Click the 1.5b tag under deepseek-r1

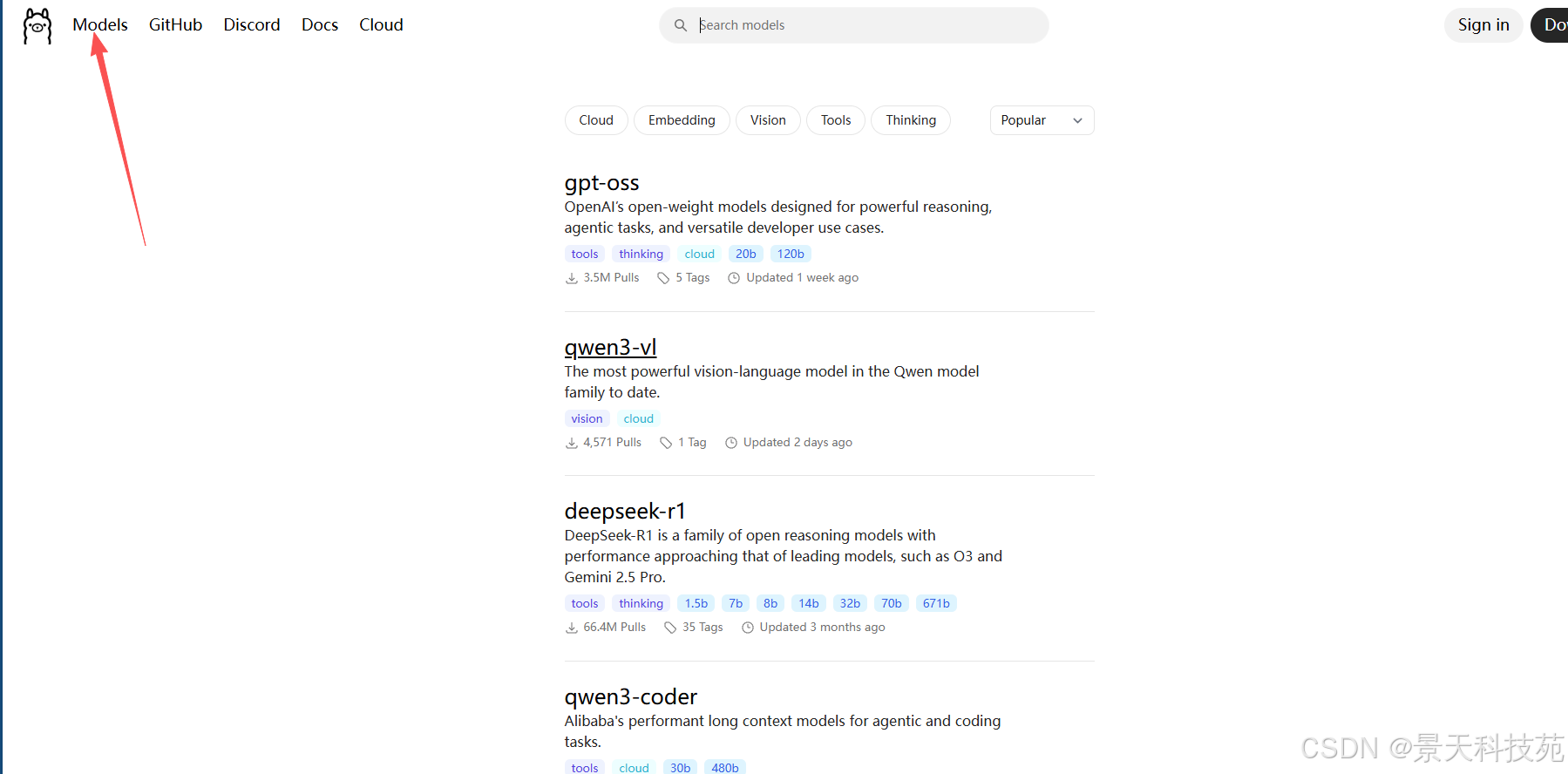coord(696,603)
